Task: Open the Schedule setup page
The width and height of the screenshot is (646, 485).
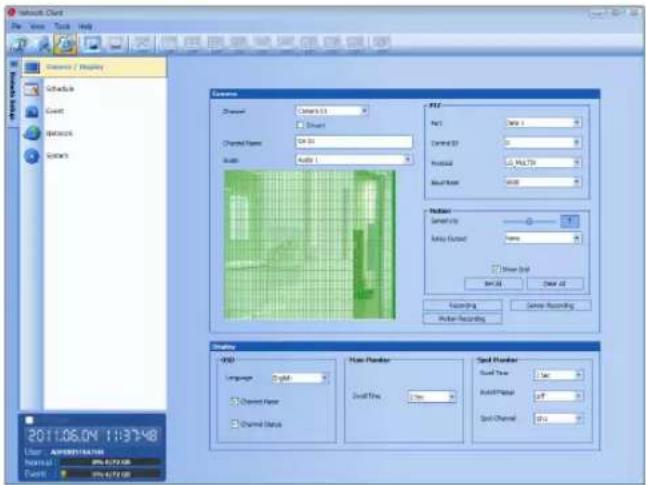Action: pos(60,89)
